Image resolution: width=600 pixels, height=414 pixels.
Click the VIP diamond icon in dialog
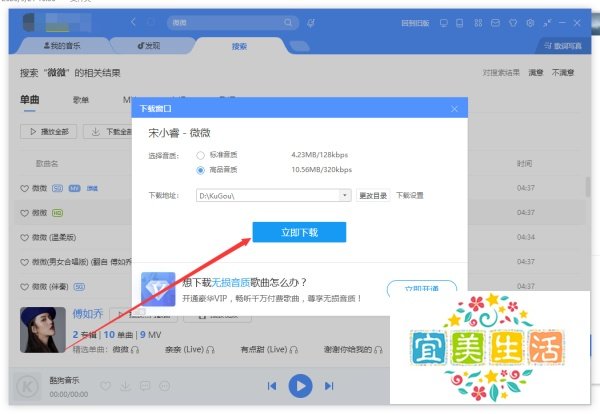(158, 289)
